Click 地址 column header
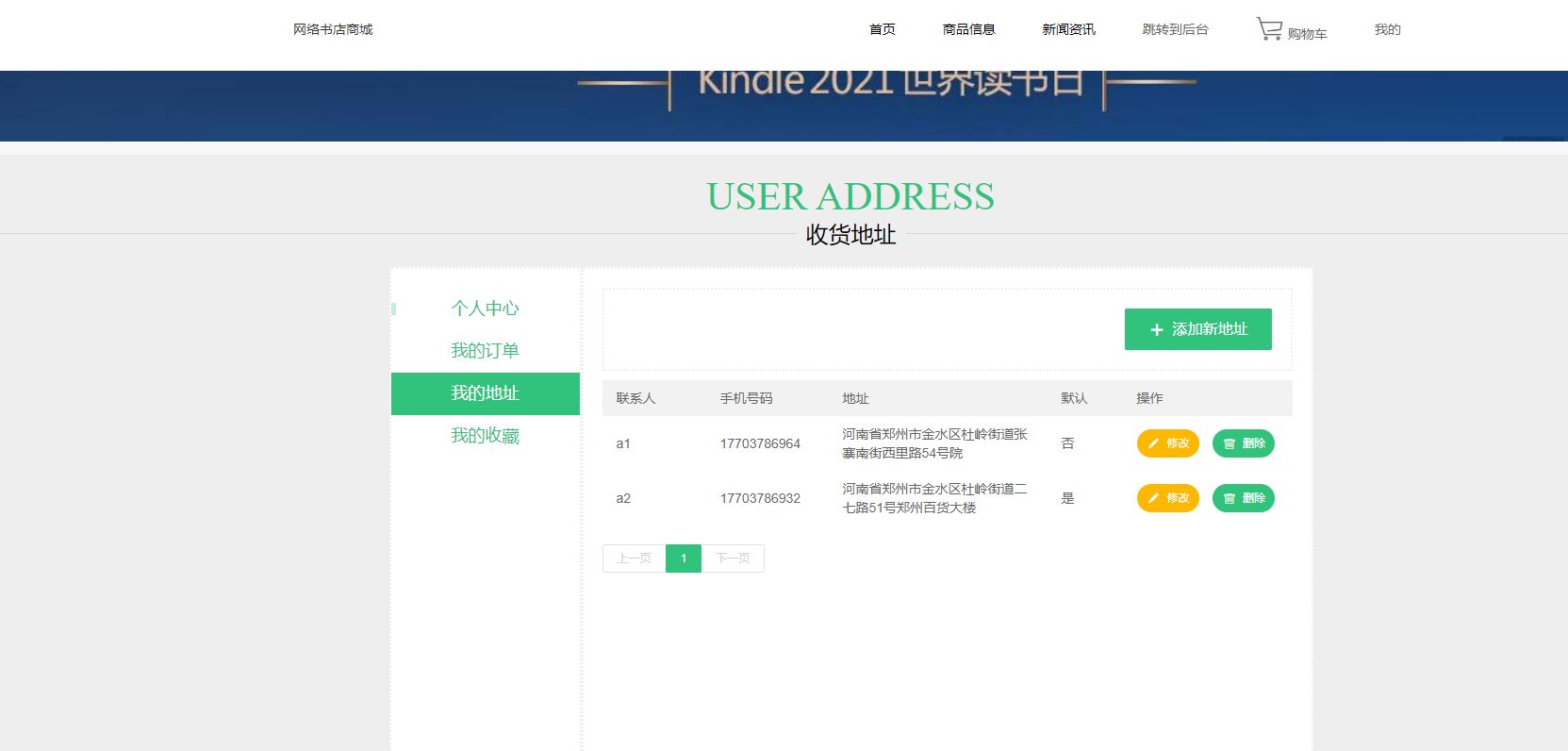 (x=855, y=398)
